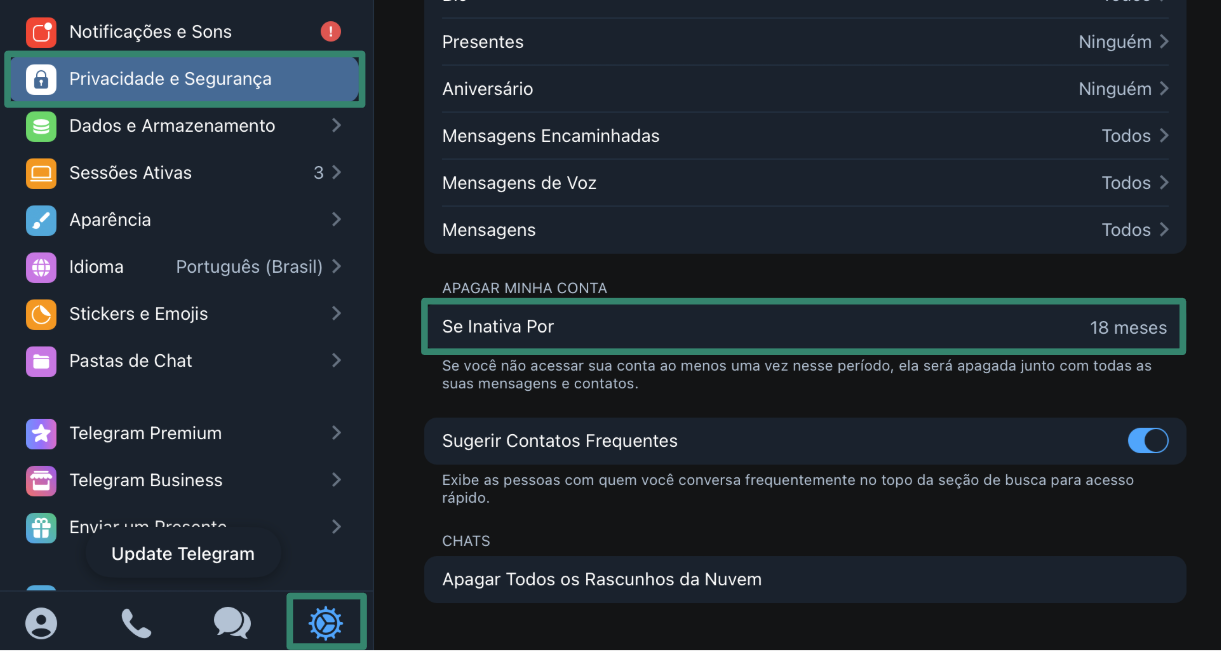
Task: Open the Aniversário Ninguém chevron
Action: (x=1164, y=89)
